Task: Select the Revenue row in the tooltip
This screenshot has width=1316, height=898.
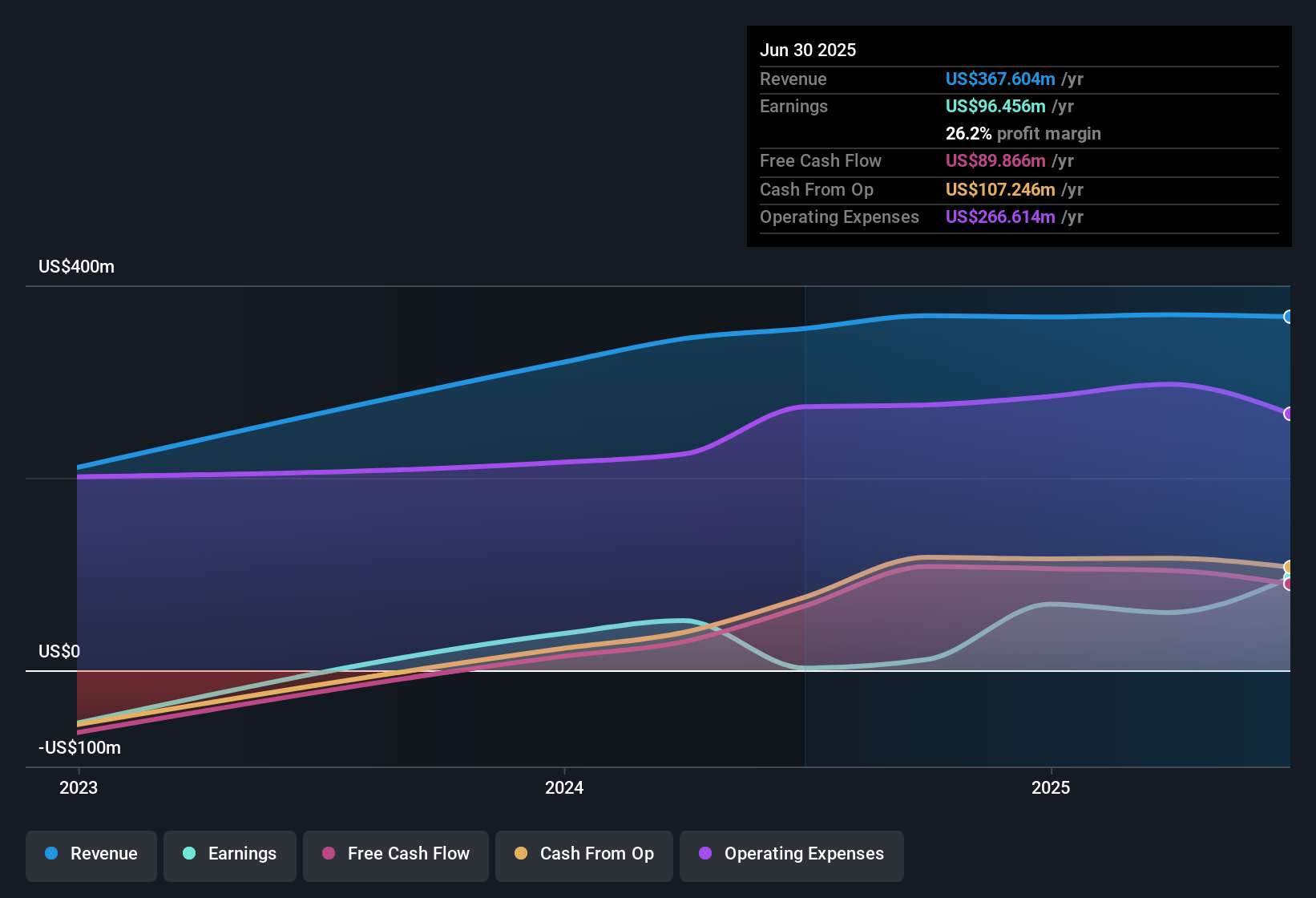Action: [x=922, y=79]
